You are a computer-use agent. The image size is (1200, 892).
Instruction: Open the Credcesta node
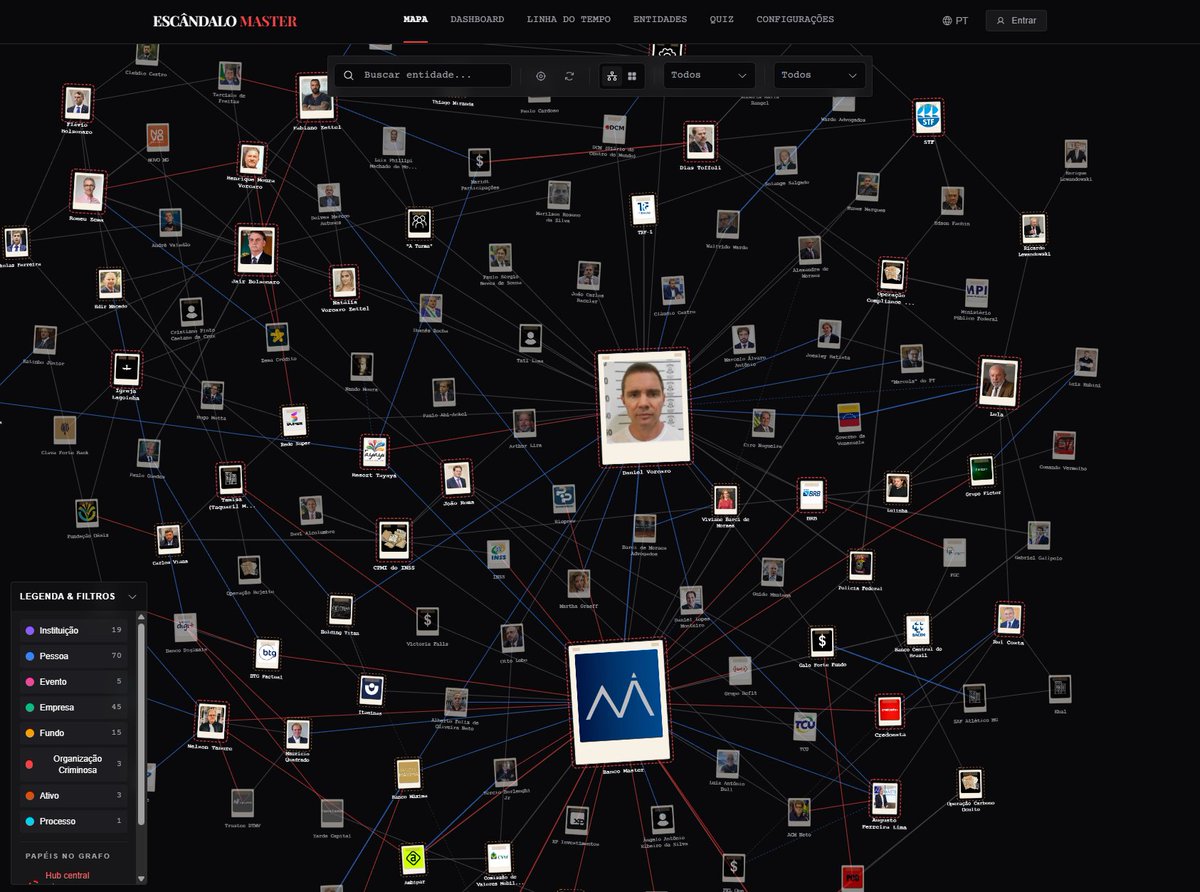pyautogui.click(x=889, y=712)
